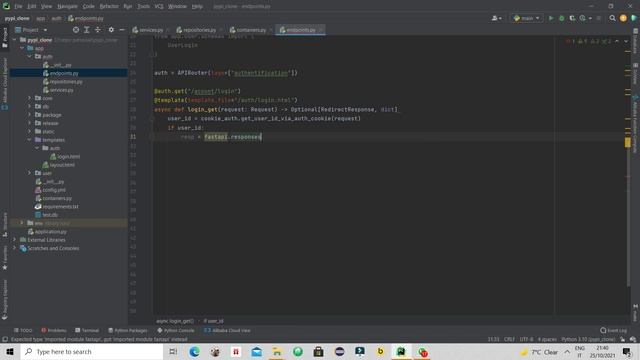Click the taskbar clock and date
This screenshot has width=640, height=360.
click(x=602, y=351)
